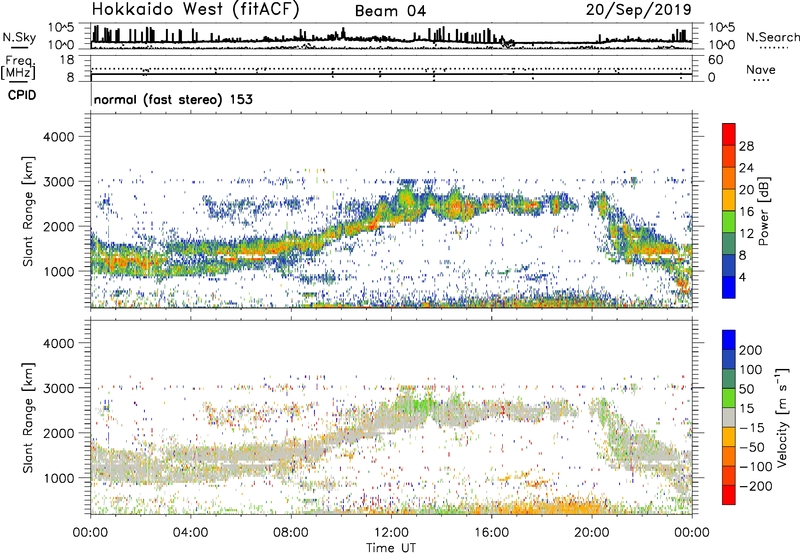Click the solid line sample under N.Sky
800x554 pixels.
click(19, 48)
